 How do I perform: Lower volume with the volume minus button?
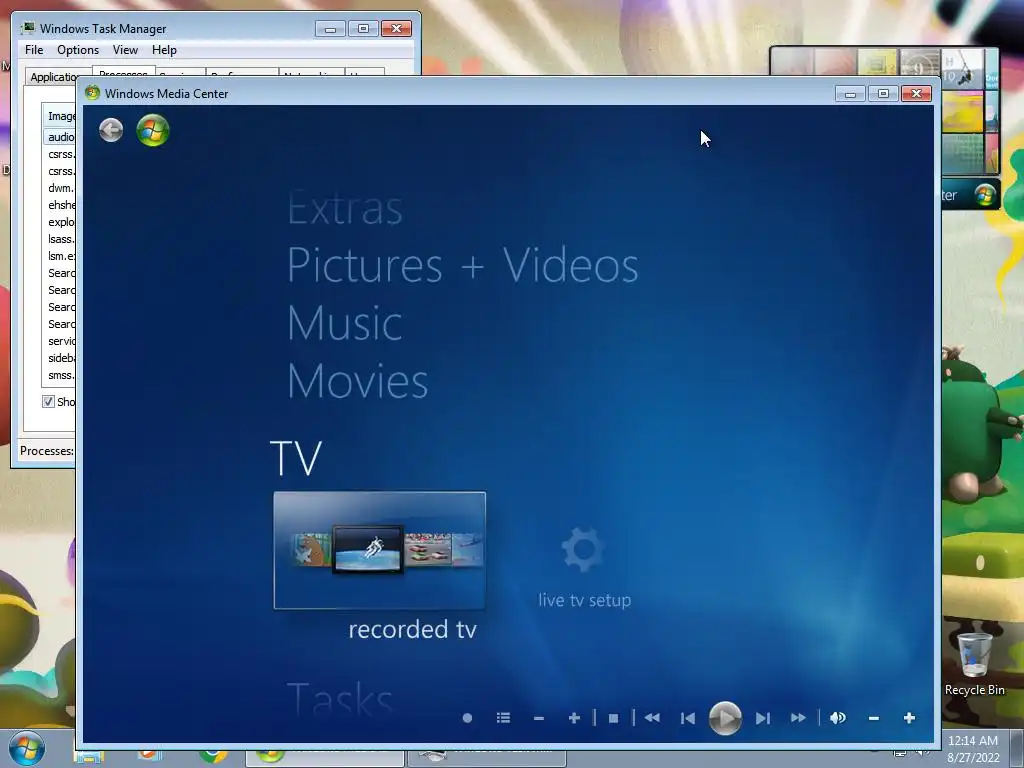874,718
